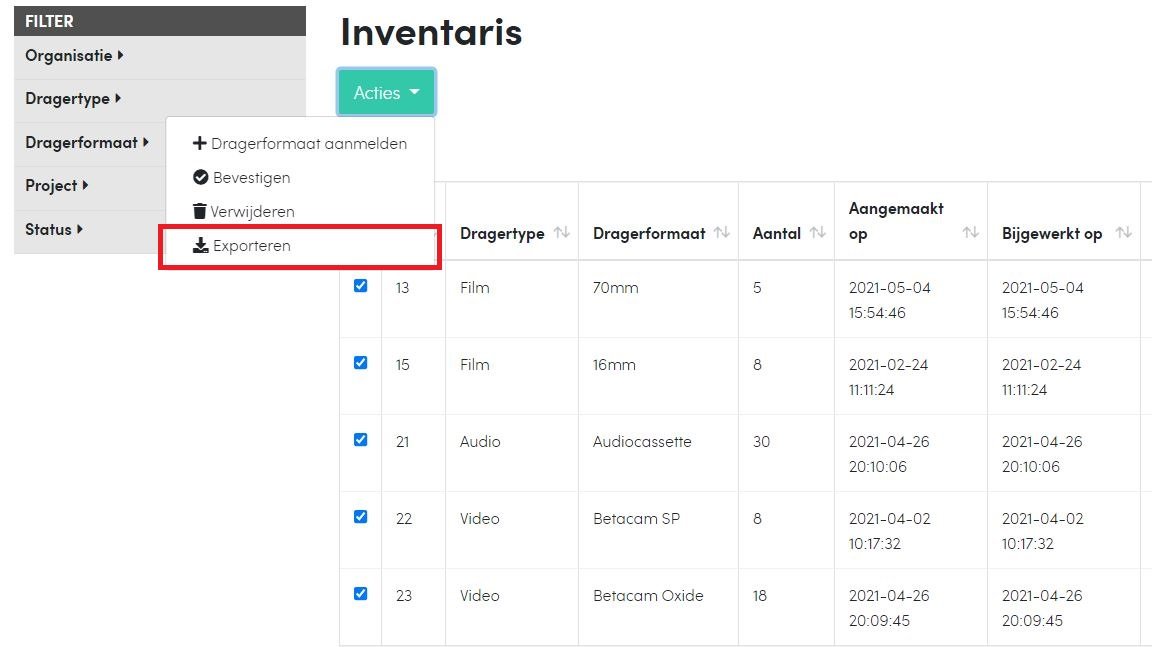The image size is (1152, 647).
Task: Expand the Project filter
Action: [57, 186]
